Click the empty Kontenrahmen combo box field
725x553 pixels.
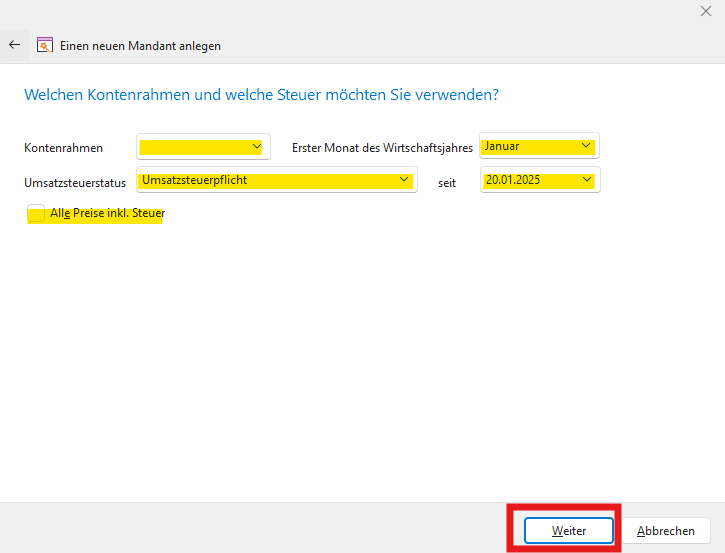coord(194,147)
